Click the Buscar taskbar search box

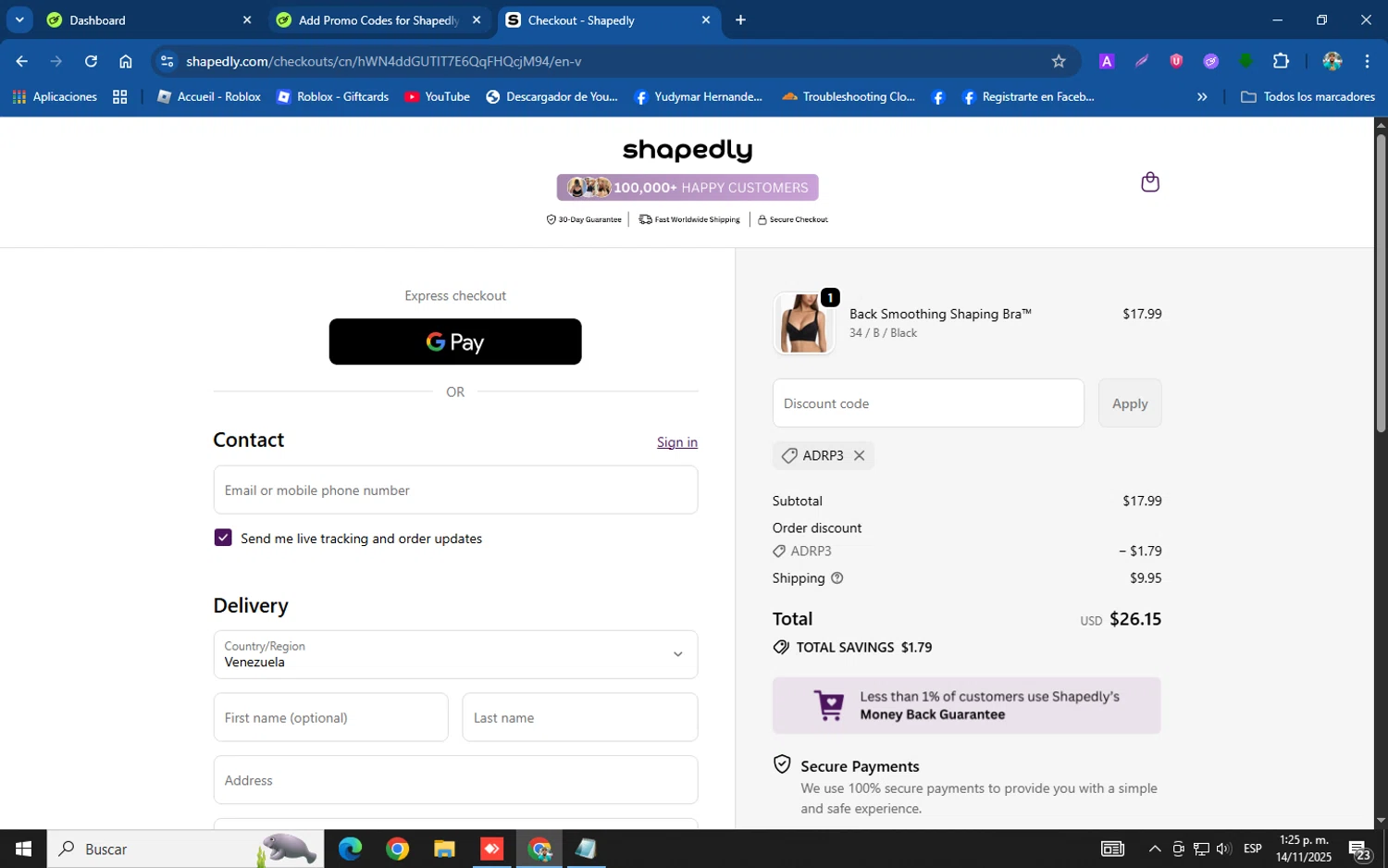[185, 849]
